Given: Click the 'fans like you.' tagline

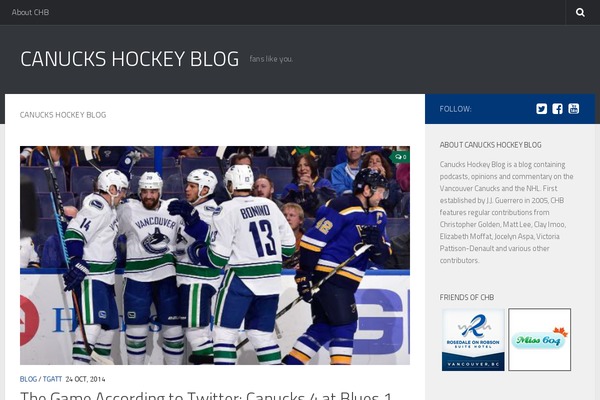Looking at the screenshot, I should click(271, 59).
